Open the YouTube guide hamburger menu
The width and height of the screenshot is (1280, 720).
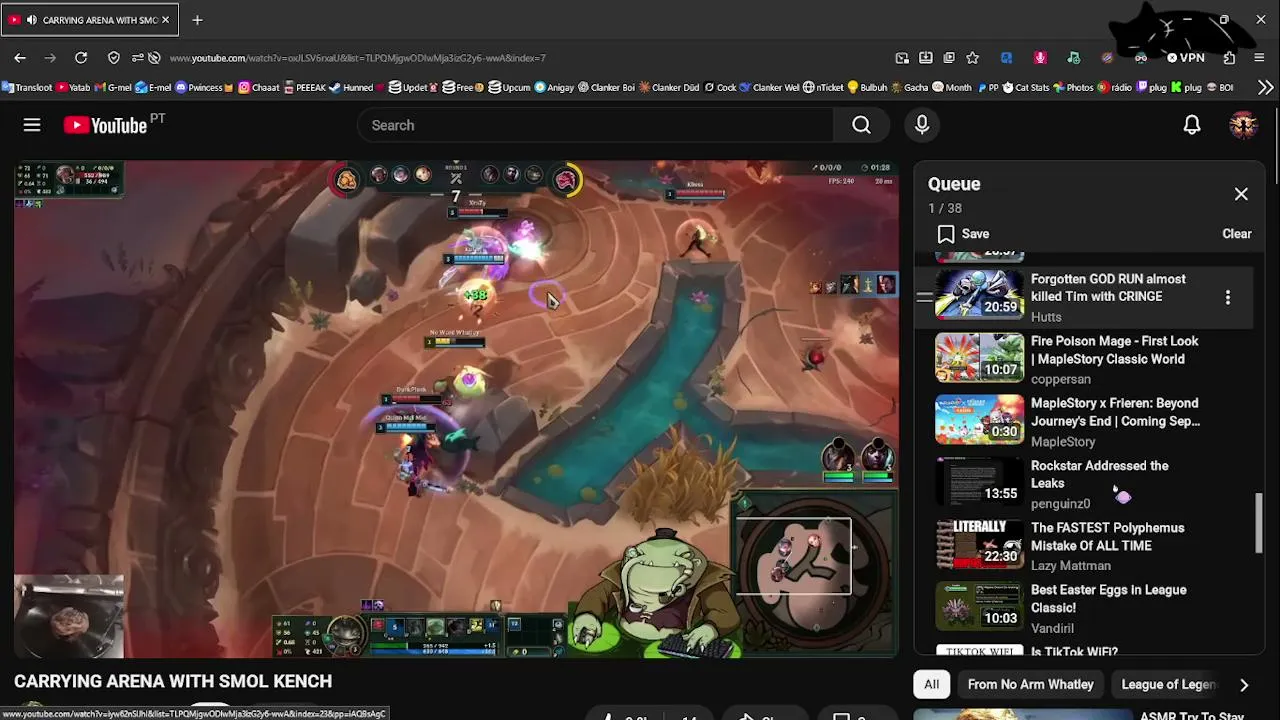coord(32,125)
